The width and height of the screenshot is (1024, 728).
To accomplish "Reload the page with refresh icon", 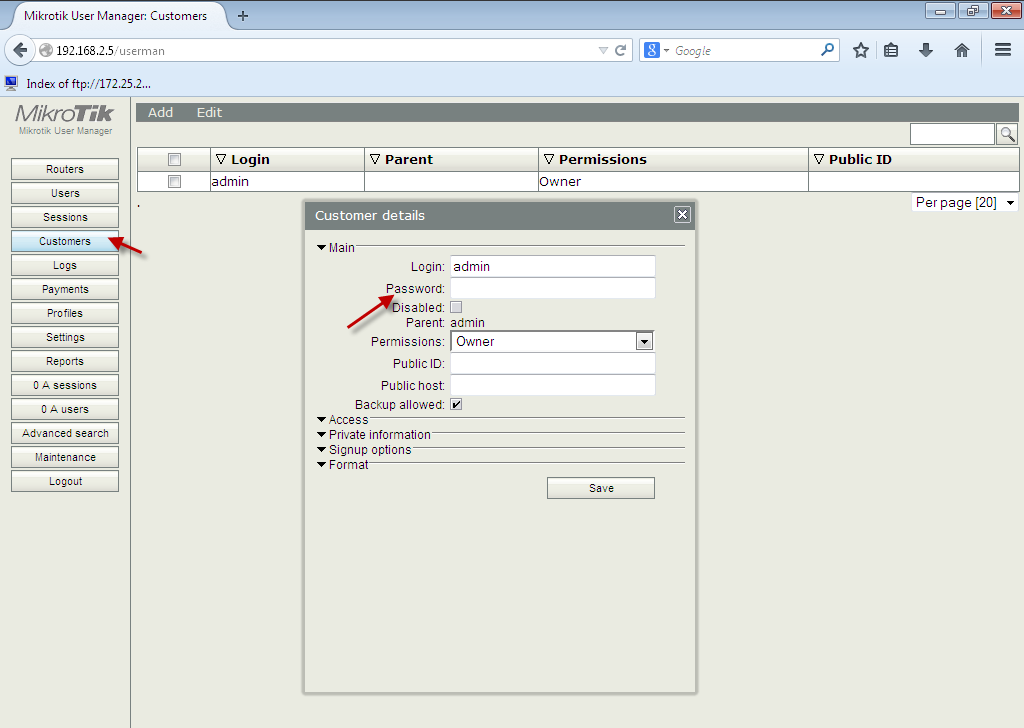I will click(x=620, y=50).
